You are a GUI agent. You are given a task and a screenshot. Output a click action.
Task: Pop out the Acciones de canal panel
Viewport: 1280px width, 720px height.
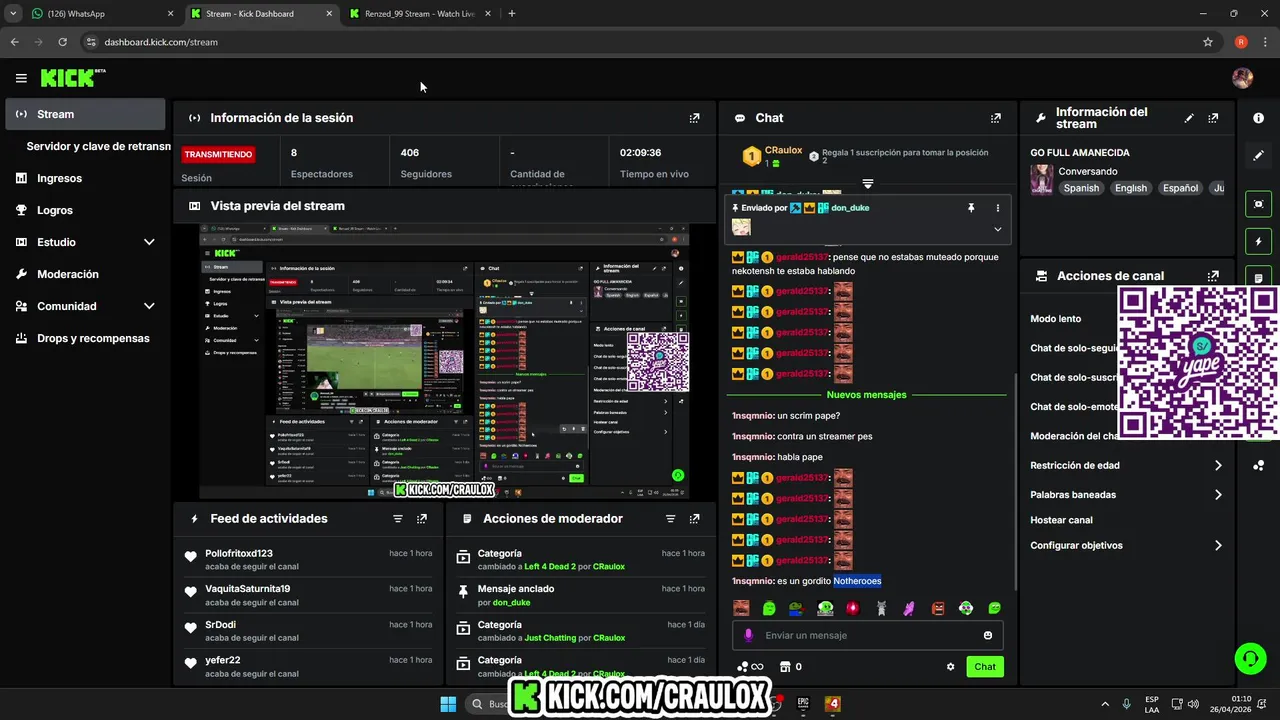pyautogui.click(x=1213, y=276)
